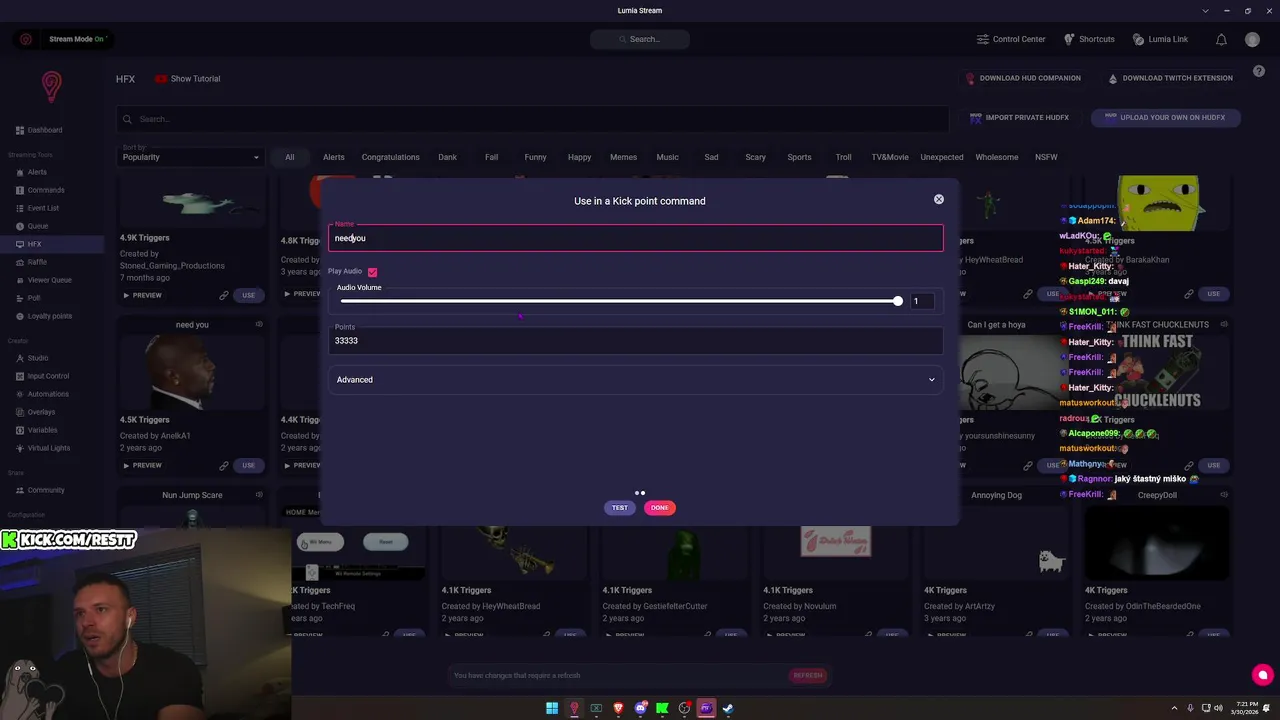Click the Audio Volume slider handle

point(898,301)
